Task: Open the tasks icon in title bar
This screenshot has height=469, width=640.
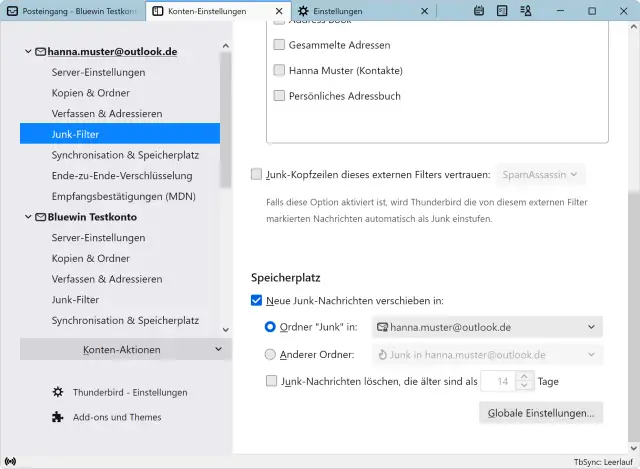Action: (502, 11)
